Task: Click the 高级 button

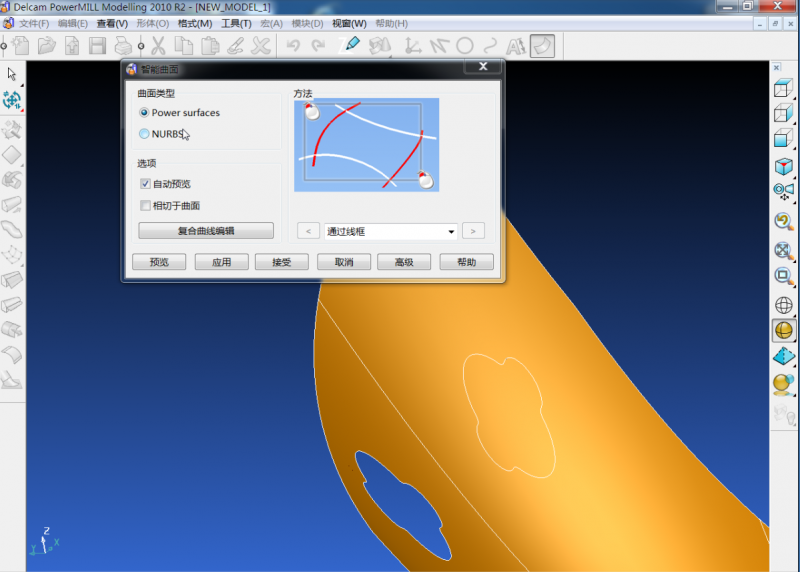Action: [404, 262]
